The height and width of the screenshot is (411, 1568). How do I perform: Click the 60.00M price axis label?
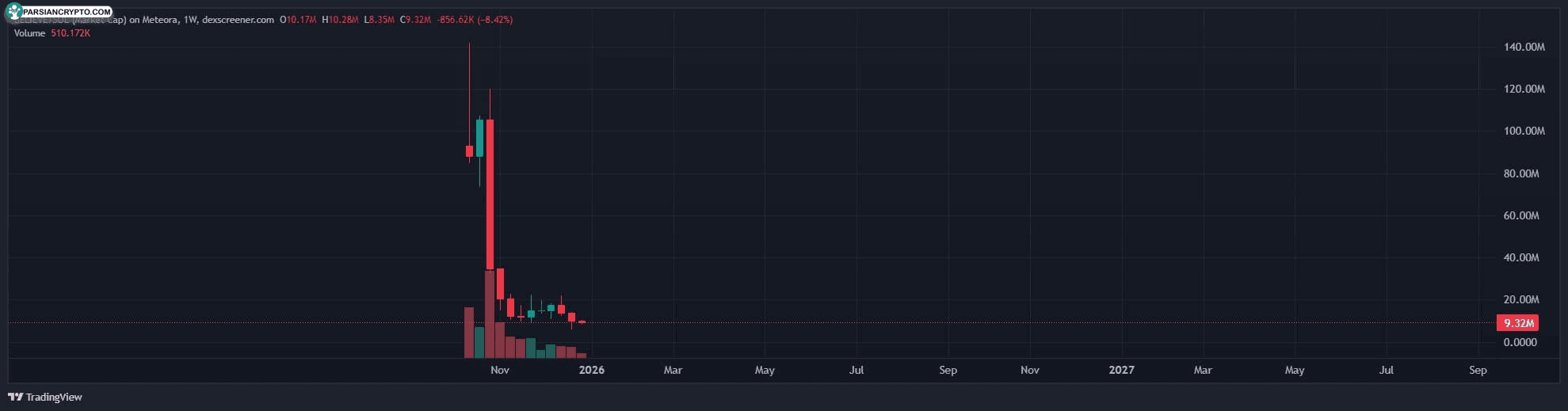[x=1521, y=215]
